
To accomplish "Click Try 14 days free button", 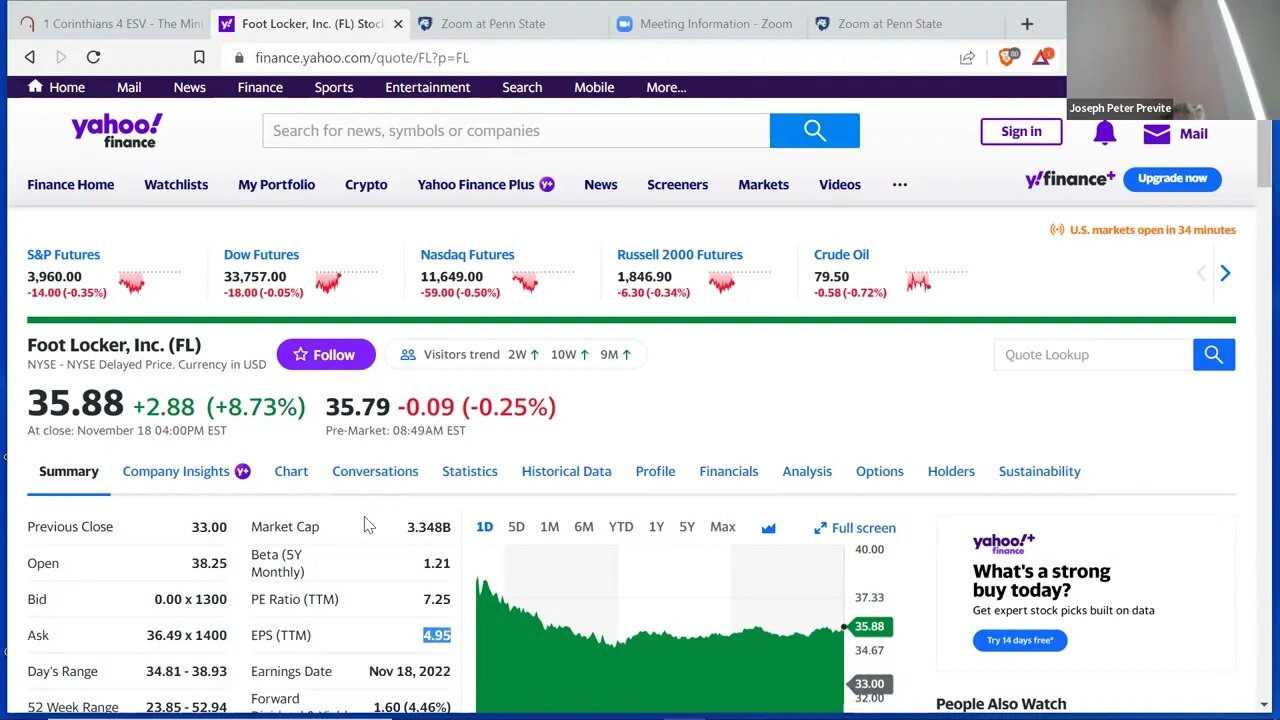I will coord(1020,640).
